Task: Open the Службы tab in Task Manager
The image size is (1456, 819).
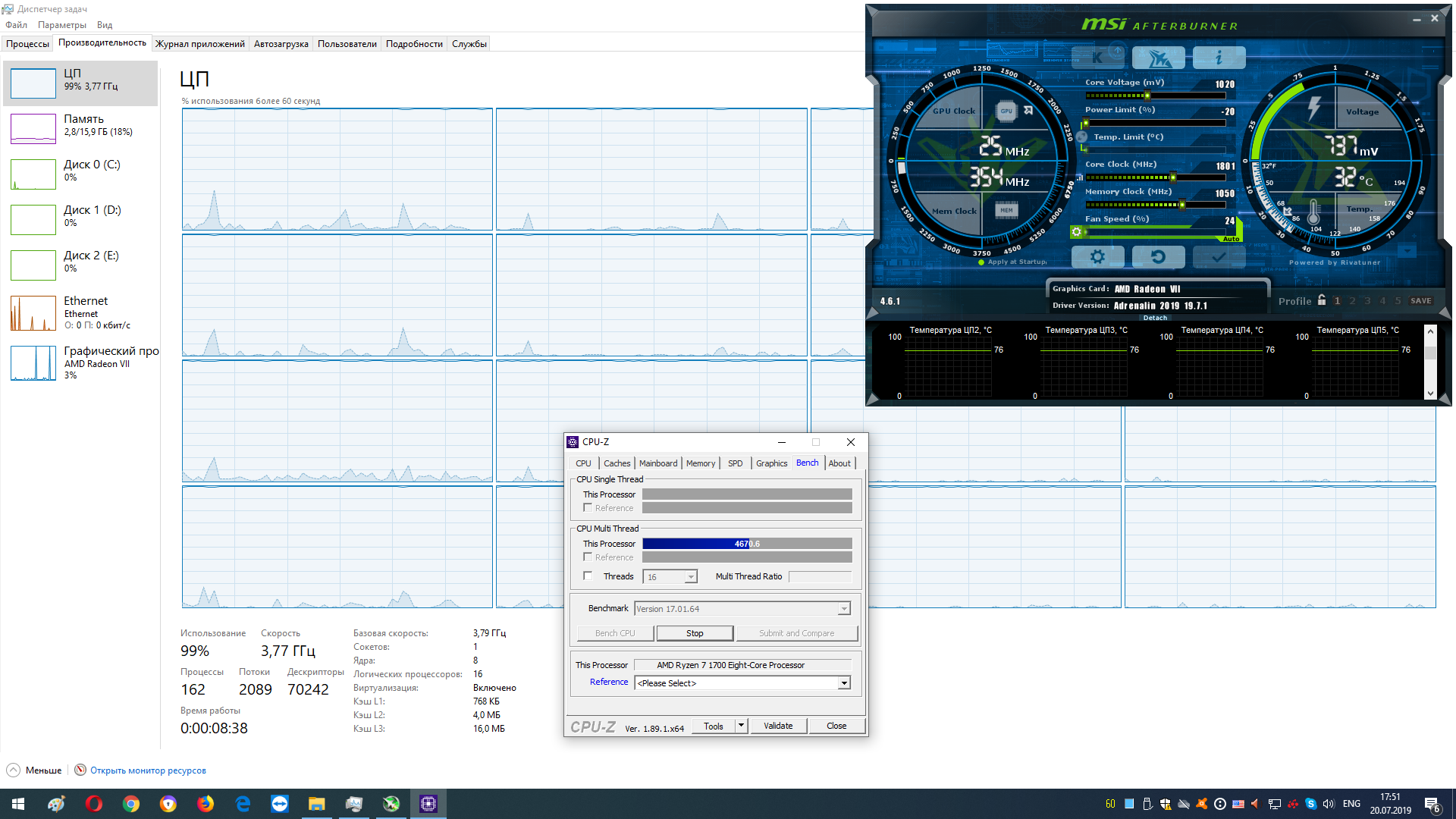Action: pos(469,44)
